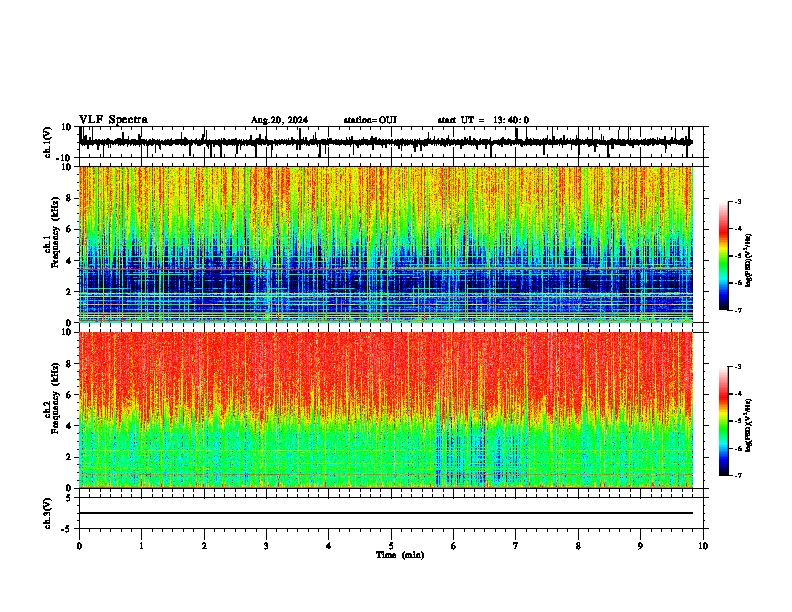Click the "station=OUI" header label
Screen dimensions: 792x612
click(370, 120)
